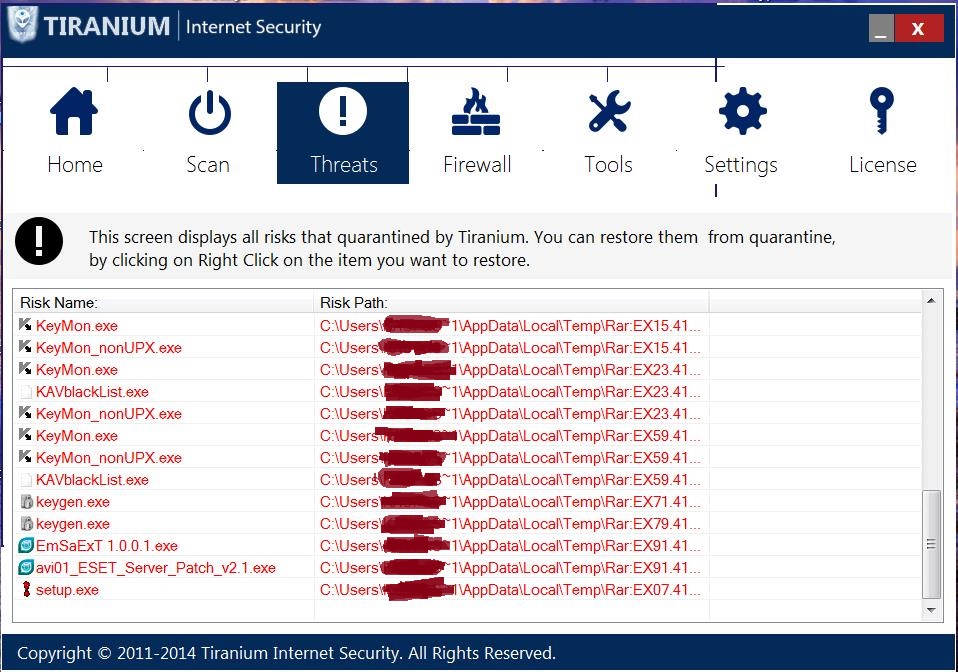Minimize the Tiranium window
This screenshot has width=958, height=672.
click(x=881, y=28)
